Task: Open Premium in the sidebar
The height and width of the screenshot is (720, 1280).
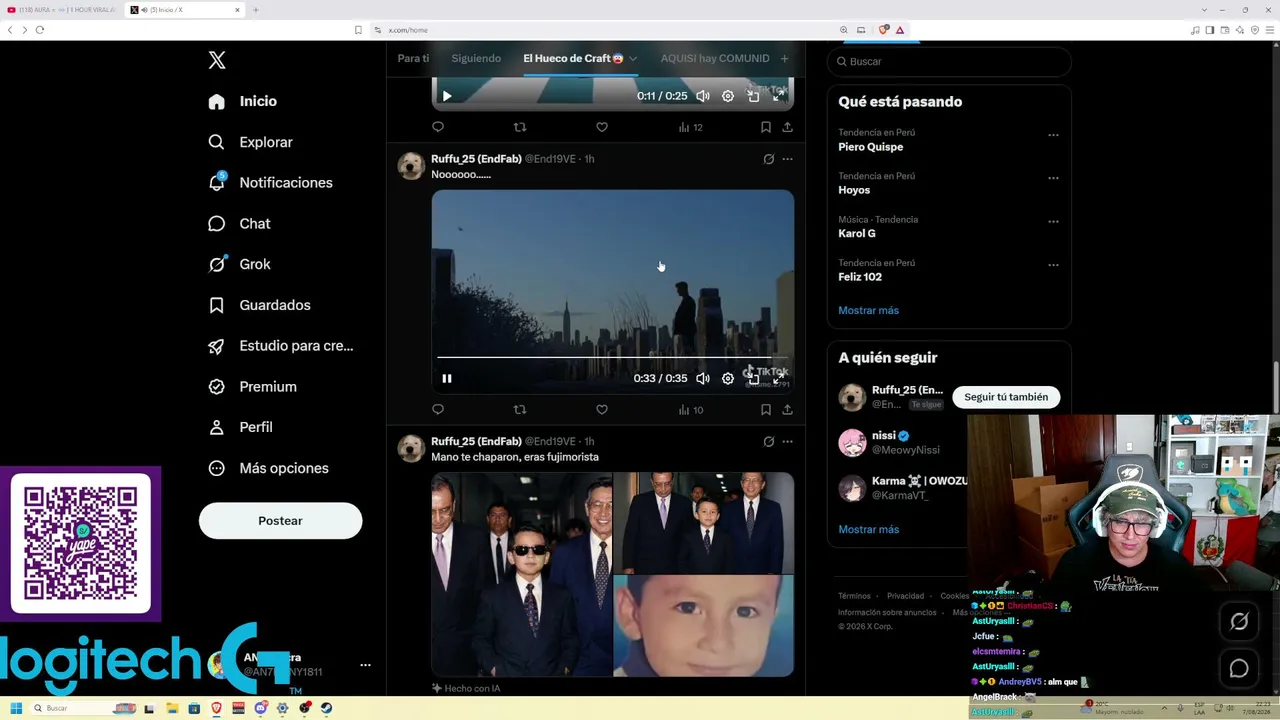Action: pos(253,387)
